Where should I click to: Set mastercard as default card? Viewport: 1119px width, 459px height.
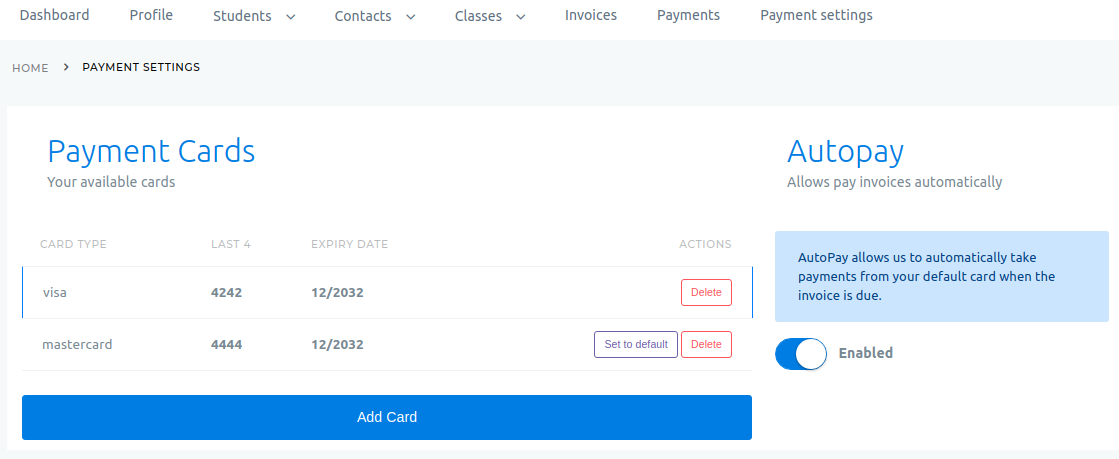(636, 345)
